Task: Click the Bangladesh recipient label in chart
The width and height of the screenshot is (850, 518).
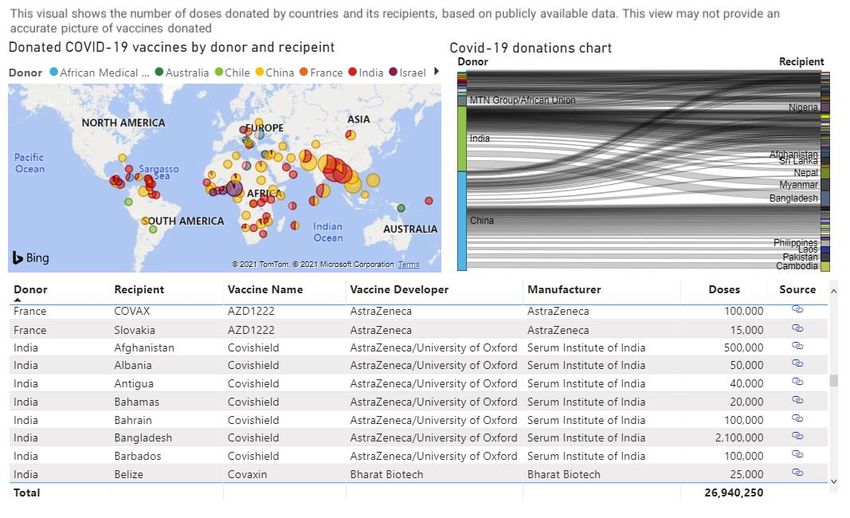Action: tap(793, 198)
